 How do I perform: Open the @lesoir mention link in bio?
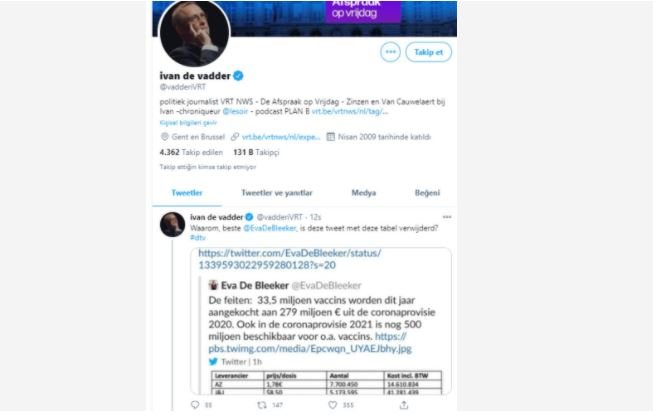tap(235, 112)
